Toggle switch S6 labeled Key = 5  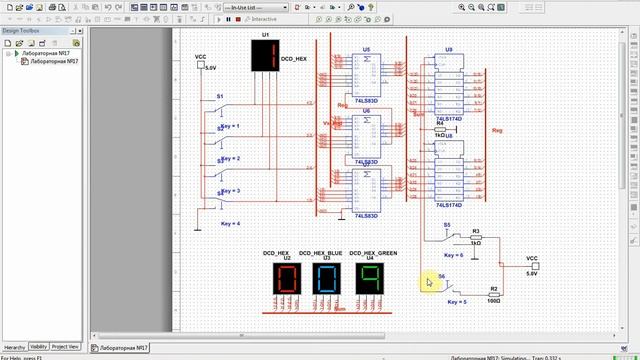tap(449, 287)
